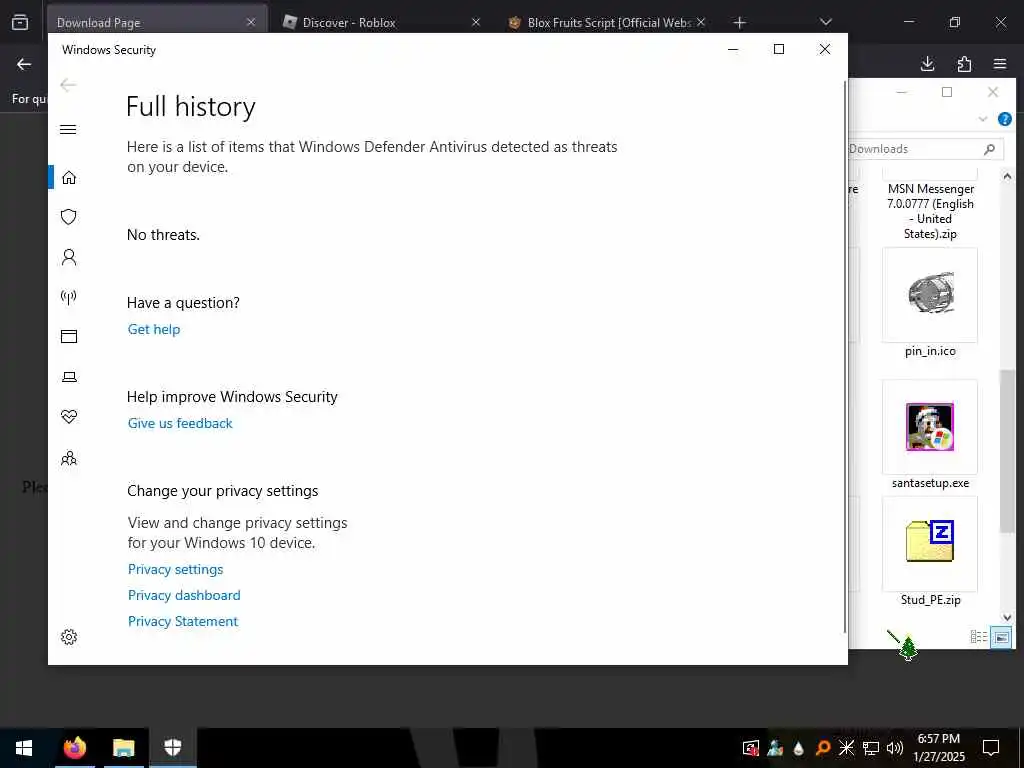Open the volume control in system tray
Viewport: 1024px width, 768px height.
point(895,748)
